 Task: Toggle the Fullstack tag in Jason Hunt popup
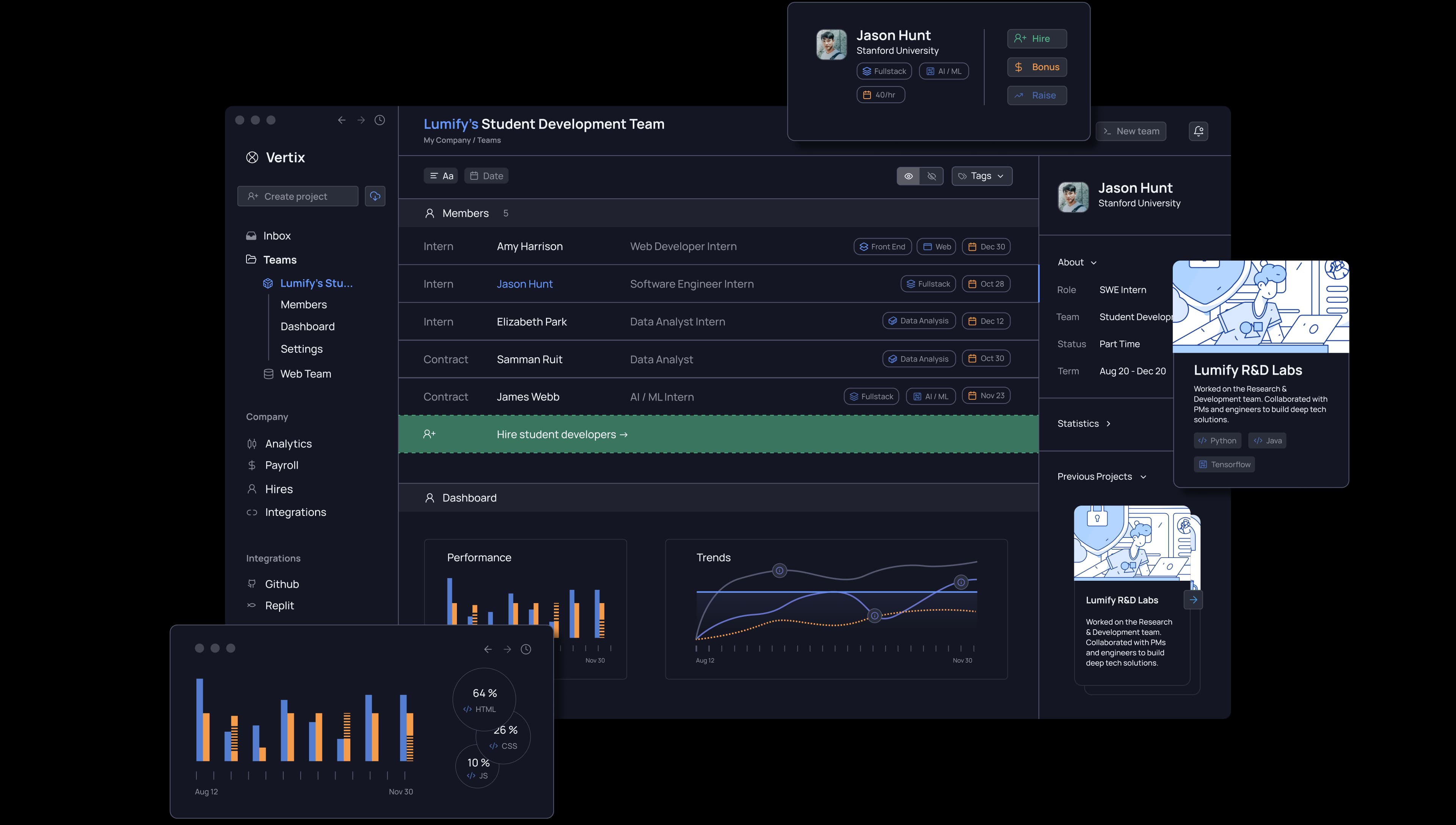[884, 71]
